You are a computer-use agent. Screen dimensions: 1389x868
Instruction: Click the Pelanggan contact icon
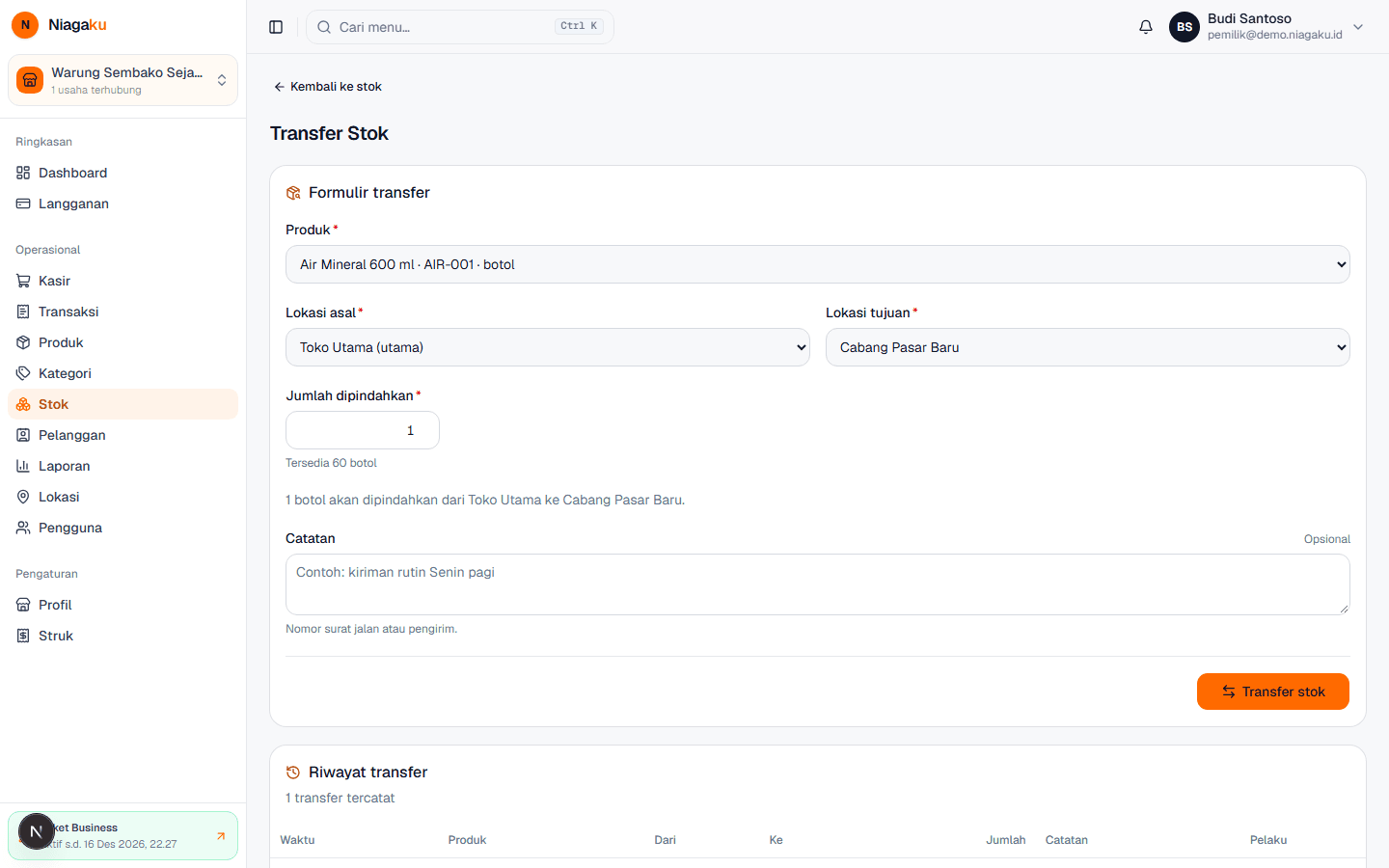[x=23, y=435]
